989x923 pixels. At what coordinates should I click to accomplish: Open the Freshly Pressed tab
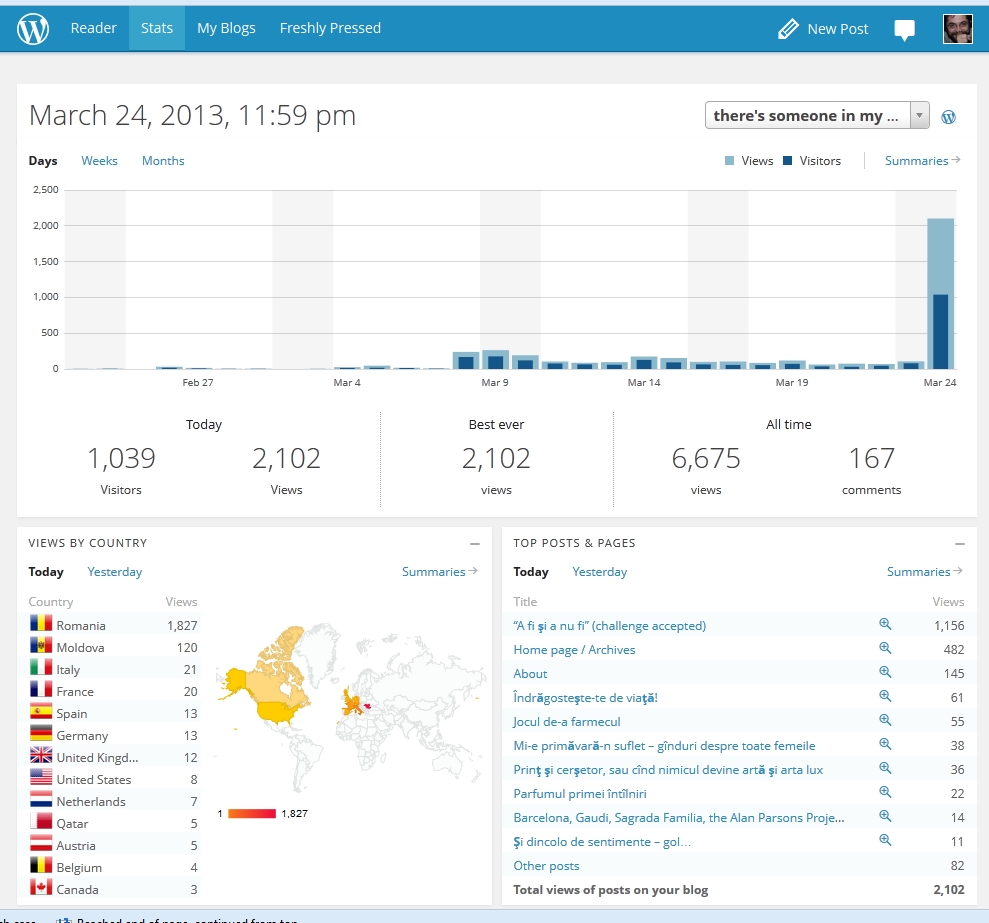330,28
